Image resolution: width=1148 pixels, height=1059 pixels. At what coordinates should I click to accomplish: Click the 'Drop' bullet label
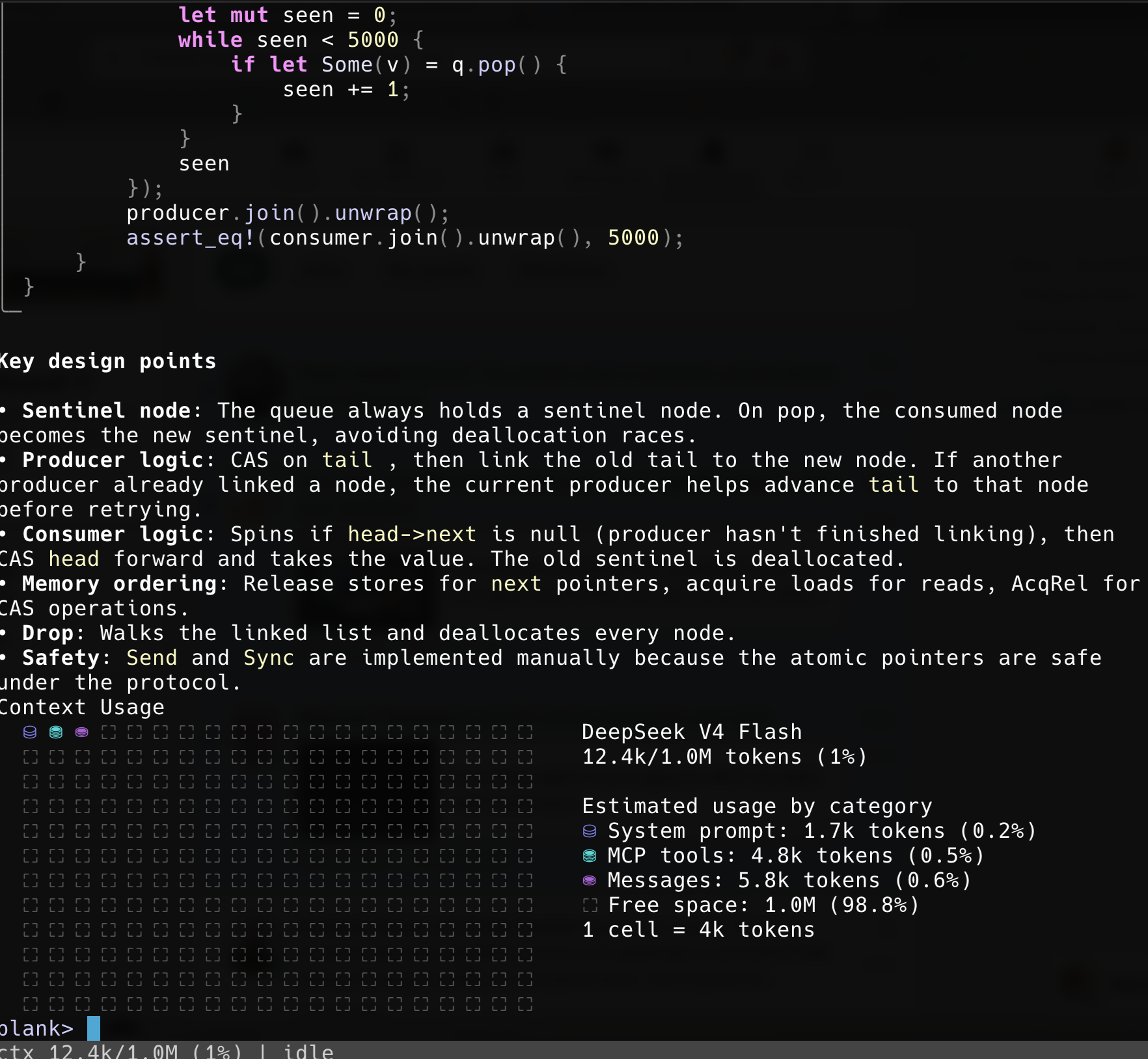(48, 633)
